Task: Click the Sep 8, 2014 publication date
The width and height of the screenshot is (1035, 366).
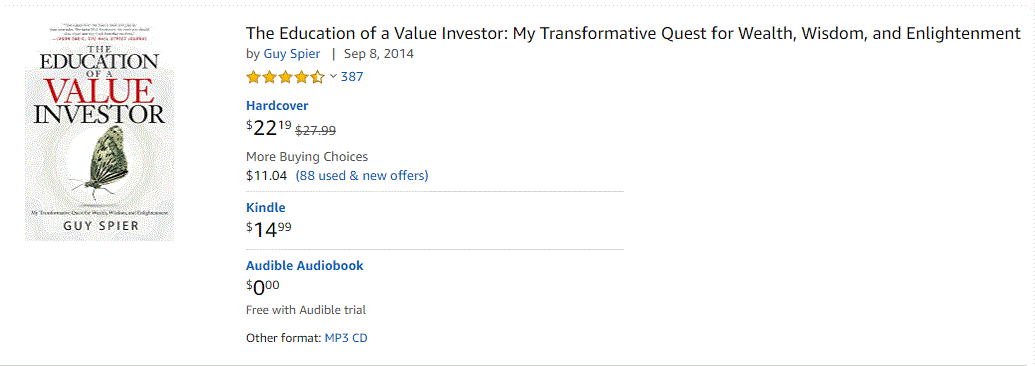Action: click(378, 54)
